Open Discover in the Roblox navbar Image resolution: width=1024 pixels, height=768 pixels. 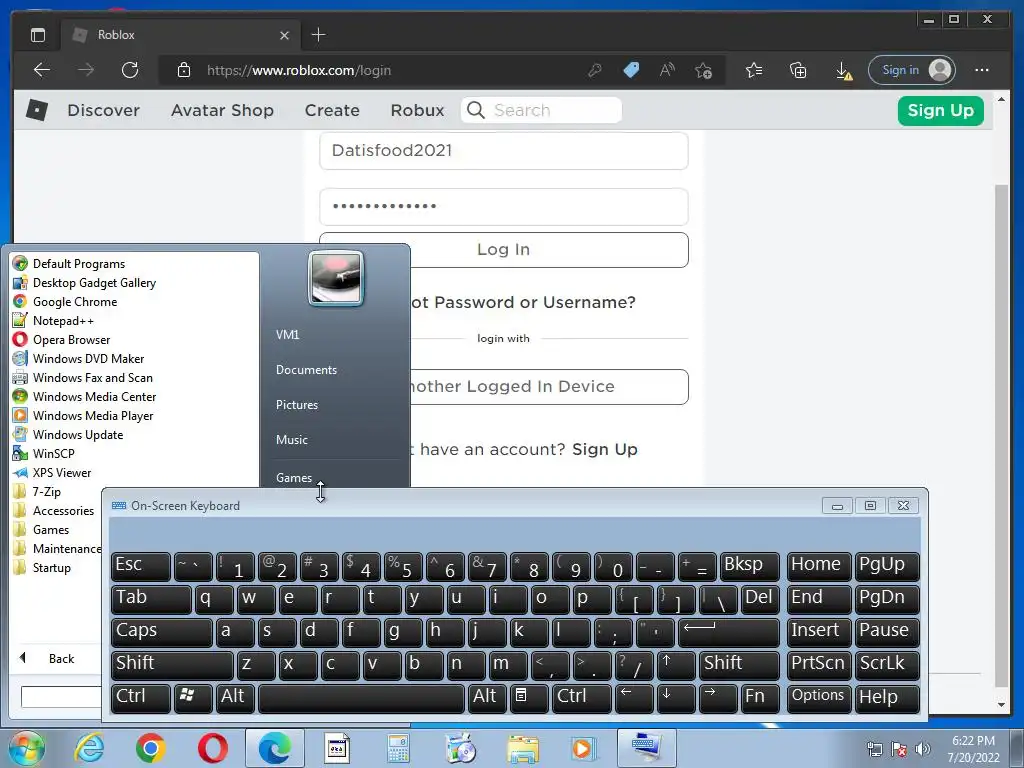point(103,110)
